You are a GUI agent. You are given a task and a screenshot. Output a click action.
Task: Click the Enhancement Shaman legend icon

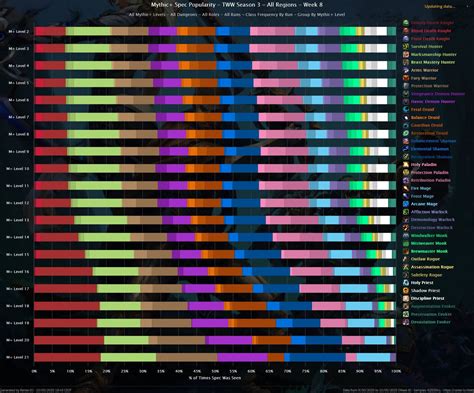coord(406,141)
